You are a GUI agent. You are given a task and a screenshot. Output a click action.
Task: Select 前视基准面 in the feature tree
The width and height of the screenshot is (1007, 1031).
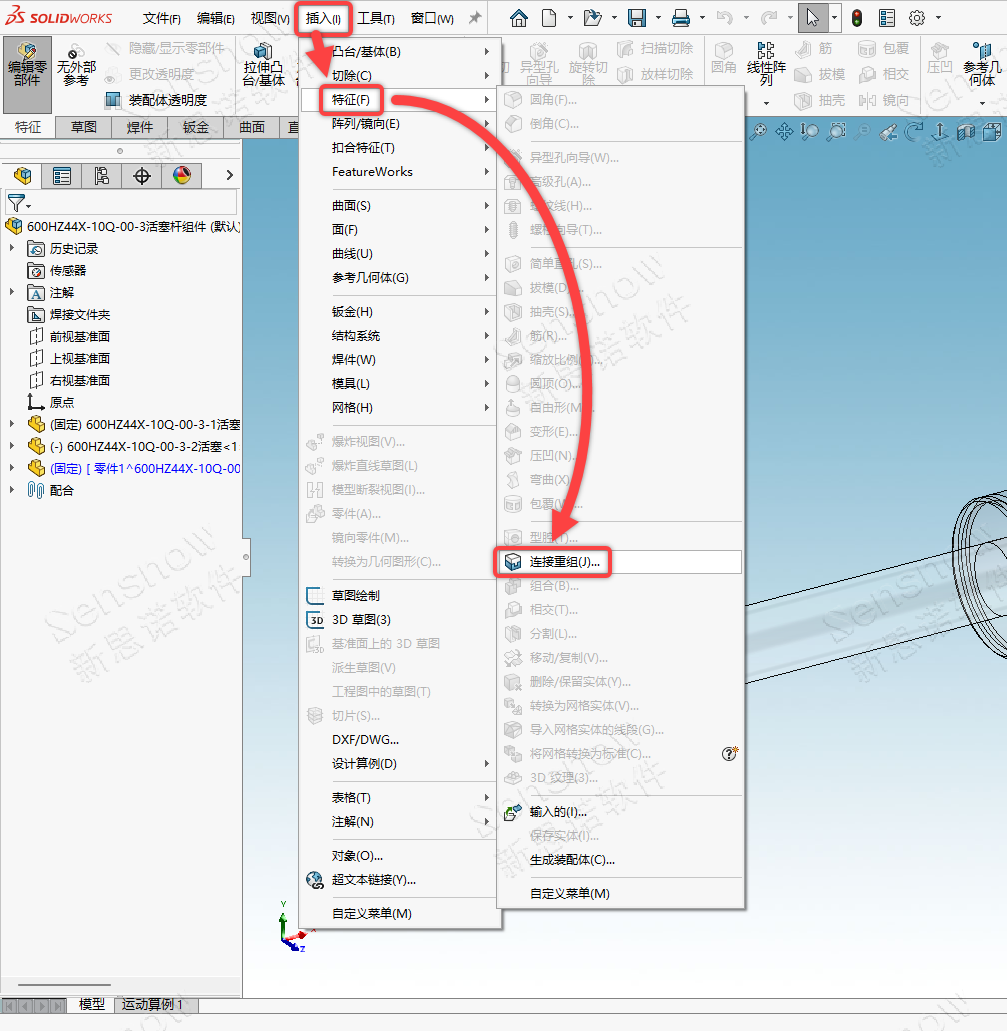pos(79,336)
